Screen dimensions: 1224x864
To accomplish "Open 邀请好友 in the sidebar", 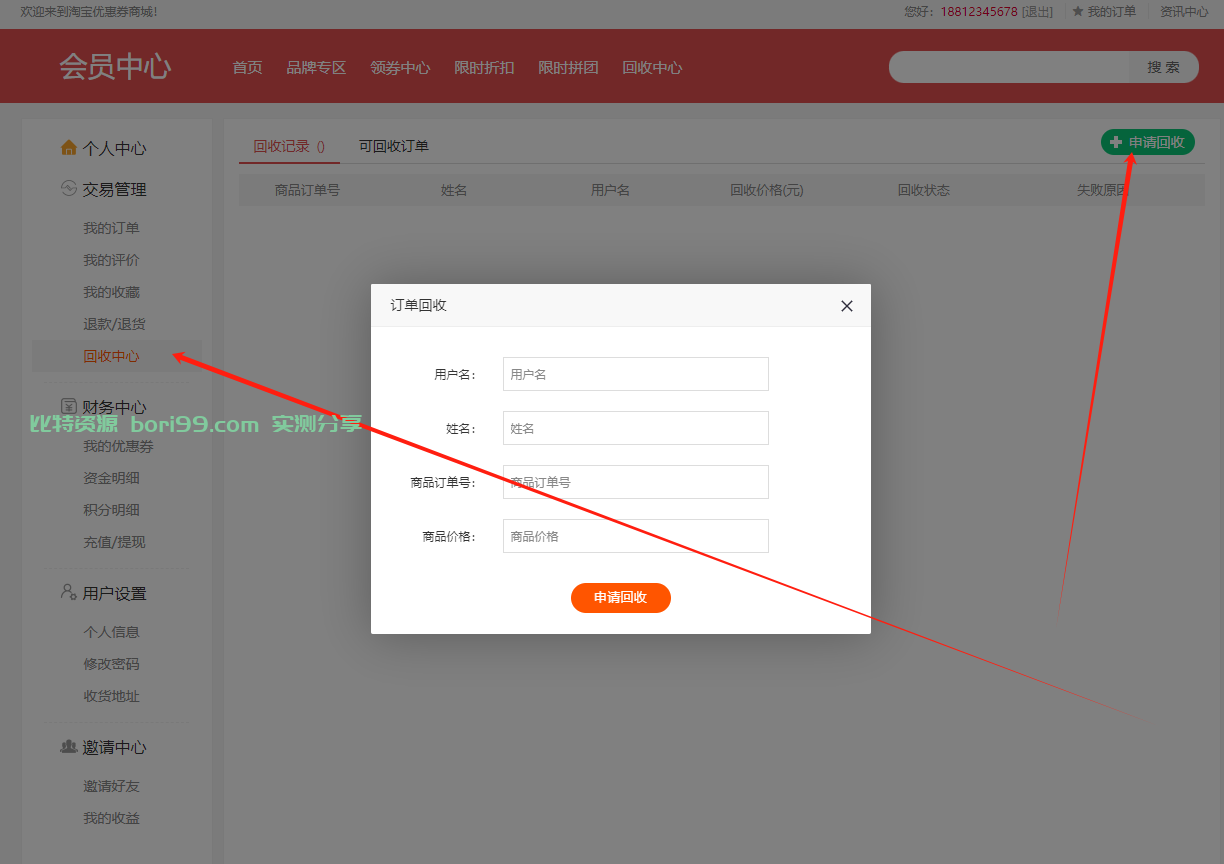I will point(111,786).
